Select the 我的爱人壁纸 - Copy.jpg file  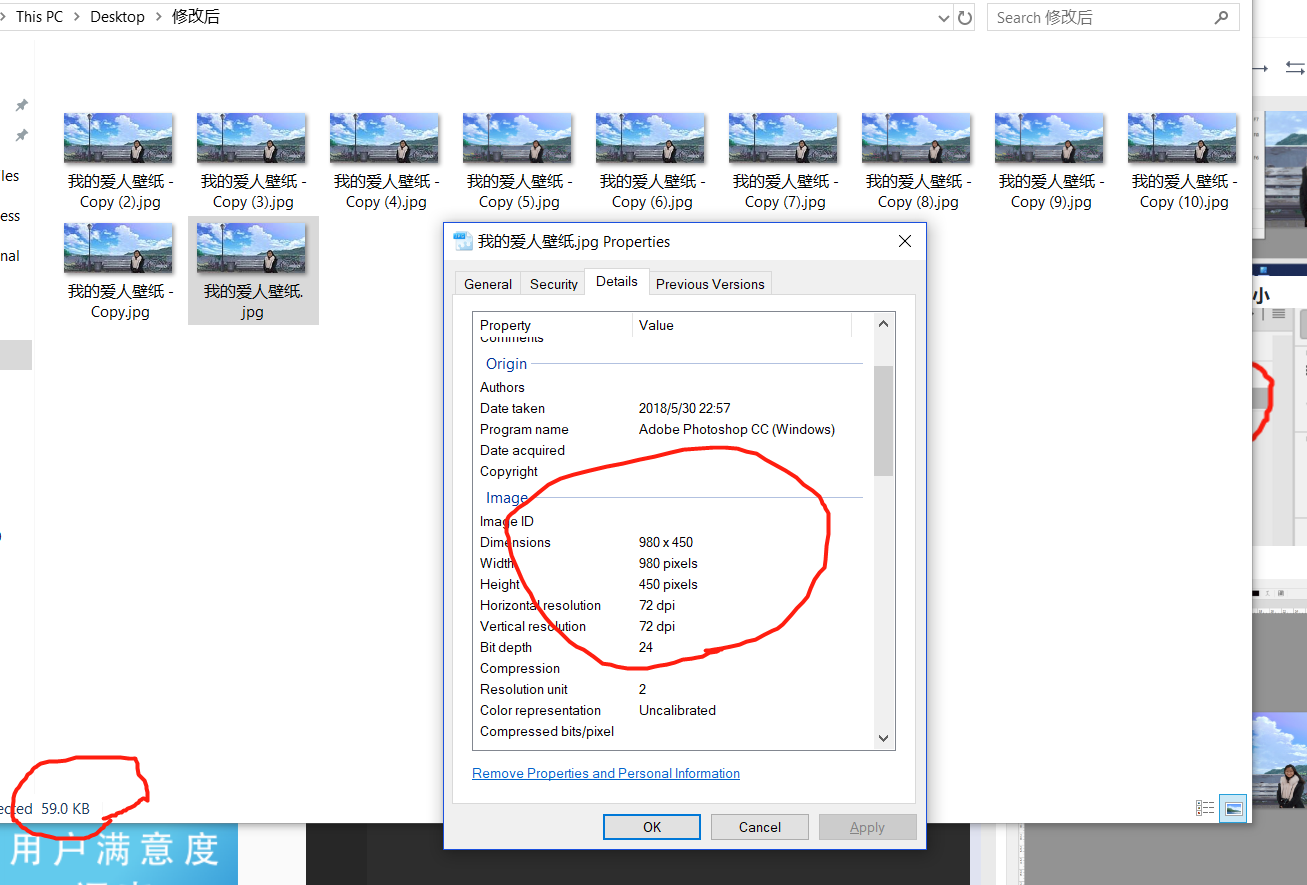pos(119,270)
